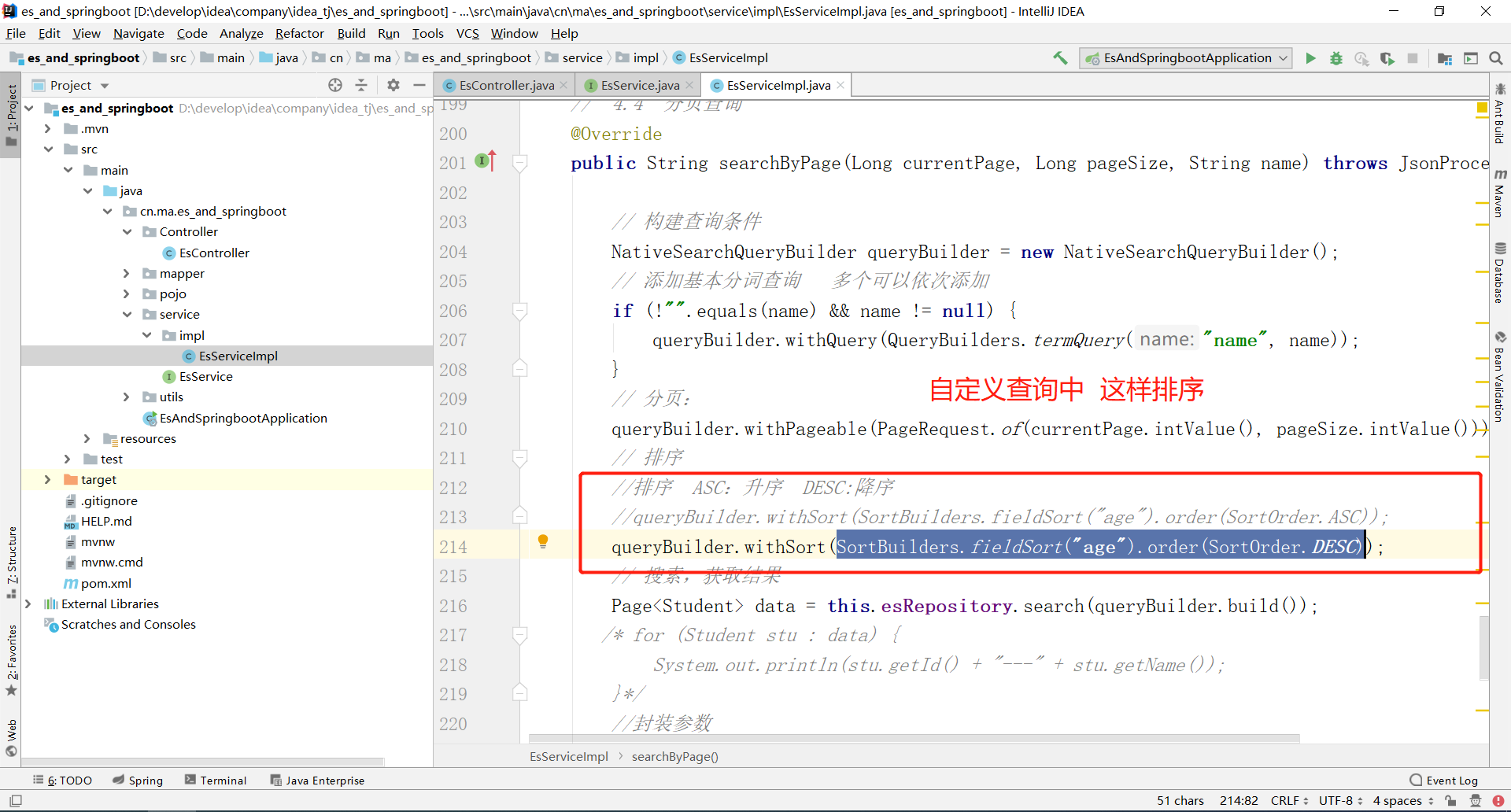1511x812 pixels.
Task: Click the editor vertical scrollbar thumb
Action: [x=1483, y=648]
